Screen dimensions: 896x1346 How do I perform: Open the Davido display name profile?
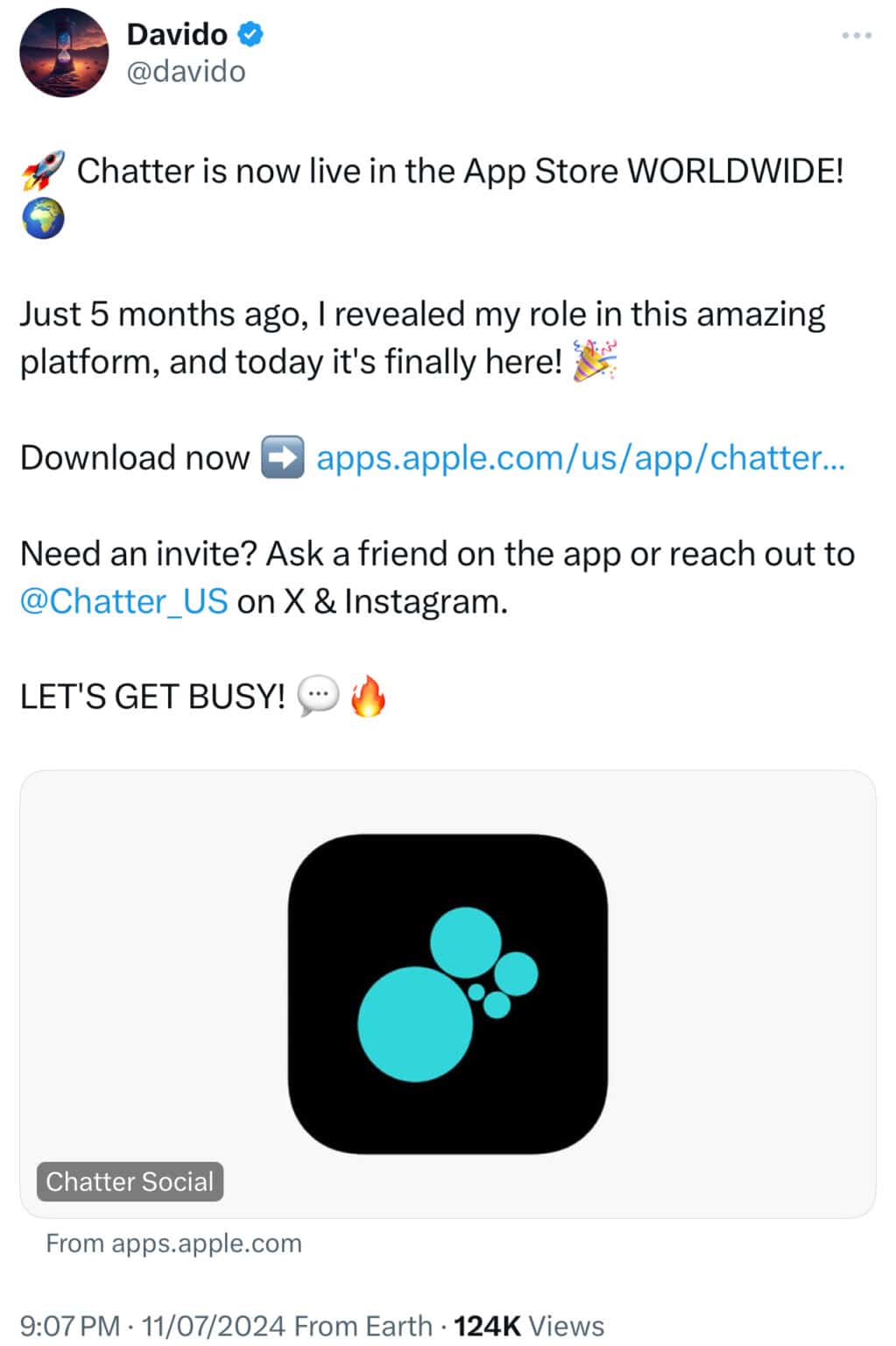(177, 34)
